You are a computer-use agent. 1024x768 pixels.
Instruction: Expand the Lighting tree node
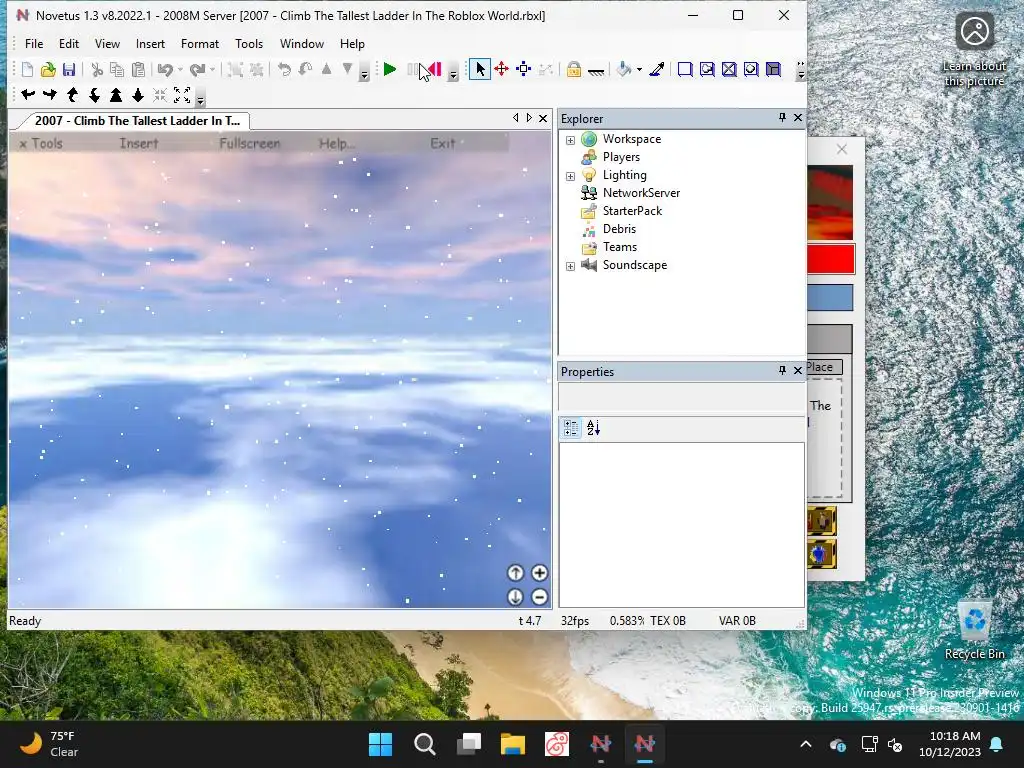[570, 176]
